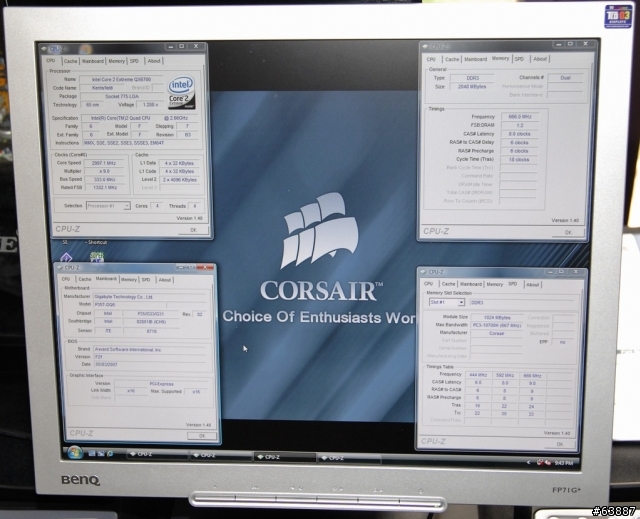The height and width of the screenshot is (519, 640).
Task: Switch to Cache tab in CPU window
Action: (x=70, y=61)
